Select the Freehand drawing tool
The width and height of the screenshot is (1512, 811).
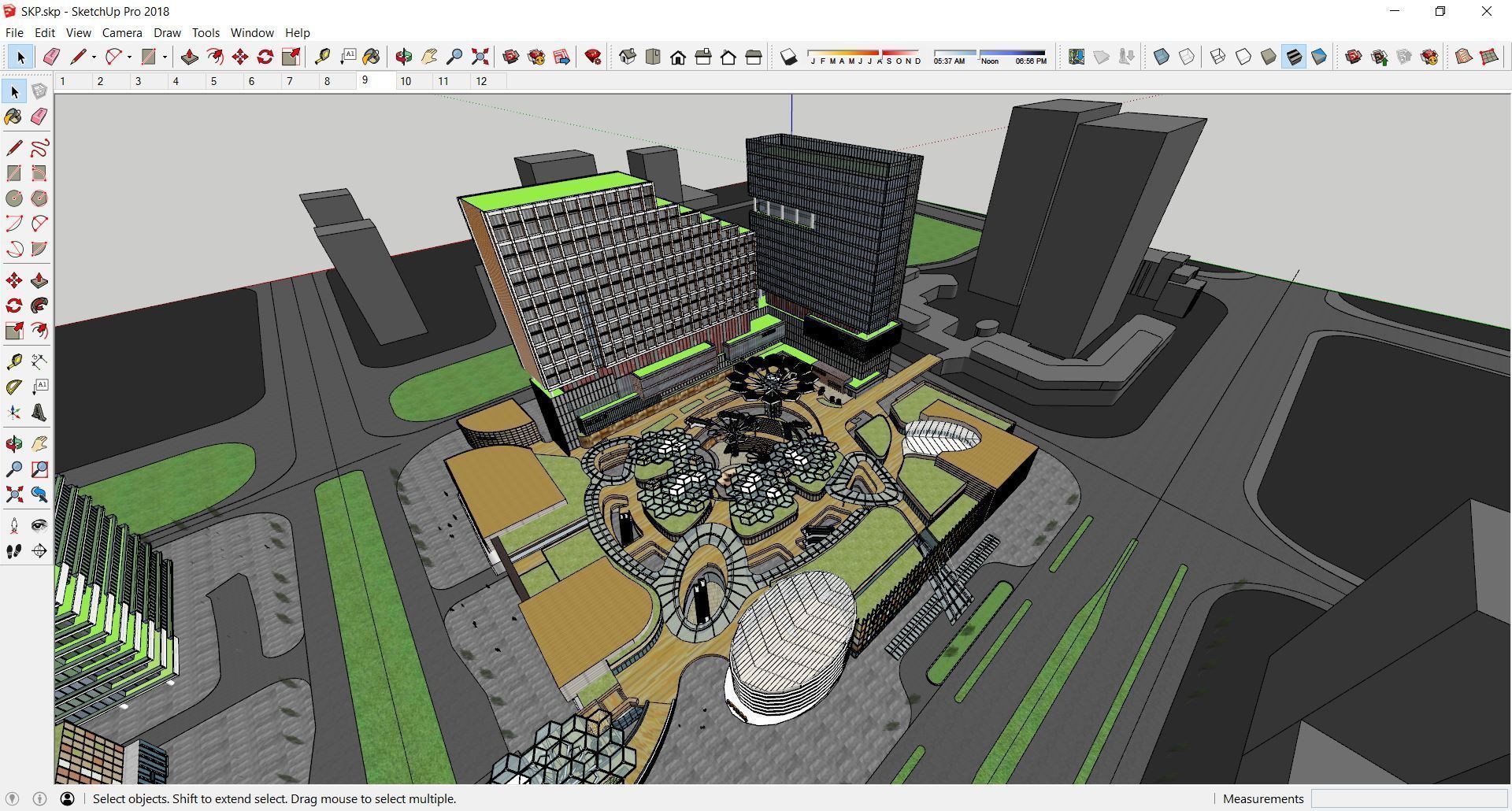39,148
